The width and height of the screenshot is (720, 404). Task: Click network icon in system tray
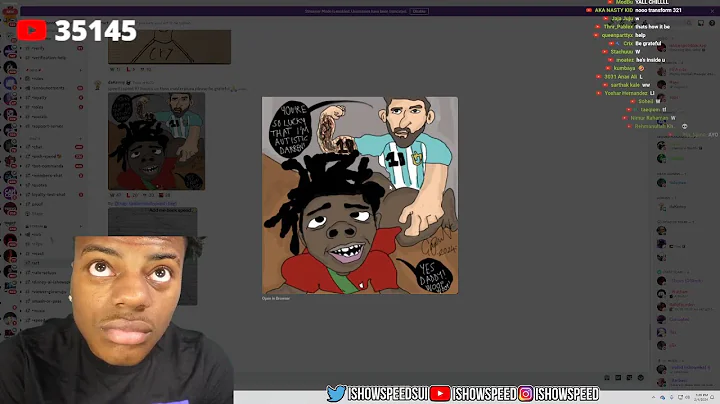(x=680, y=398)
